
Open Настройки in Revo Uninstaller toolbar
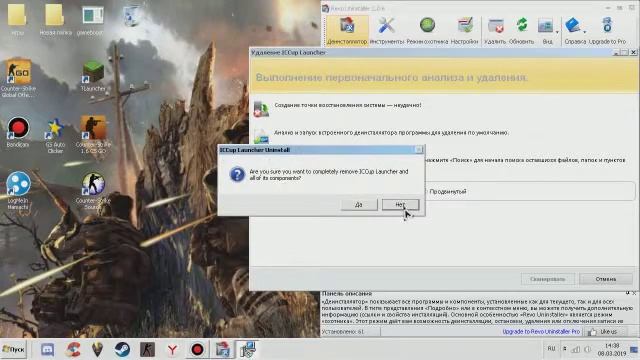[x=464, y=31]
